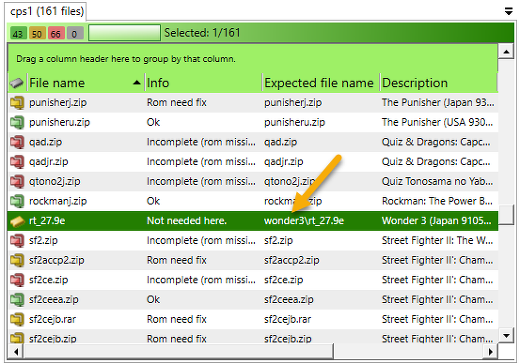
Task: Click green icon of sf2ceea.zip
Action: pos(17,299)
